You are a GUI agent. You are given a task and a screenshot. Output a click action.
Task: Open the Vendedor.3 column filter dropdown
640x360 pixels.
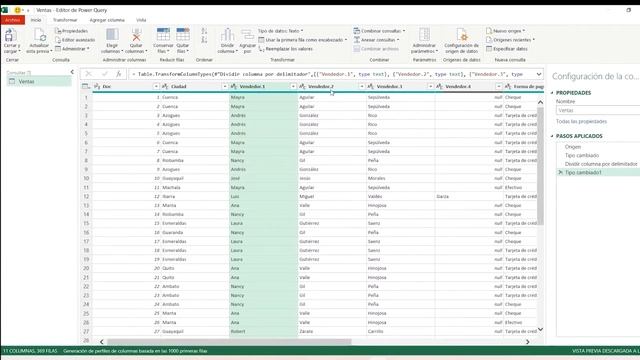pos(430,87)
